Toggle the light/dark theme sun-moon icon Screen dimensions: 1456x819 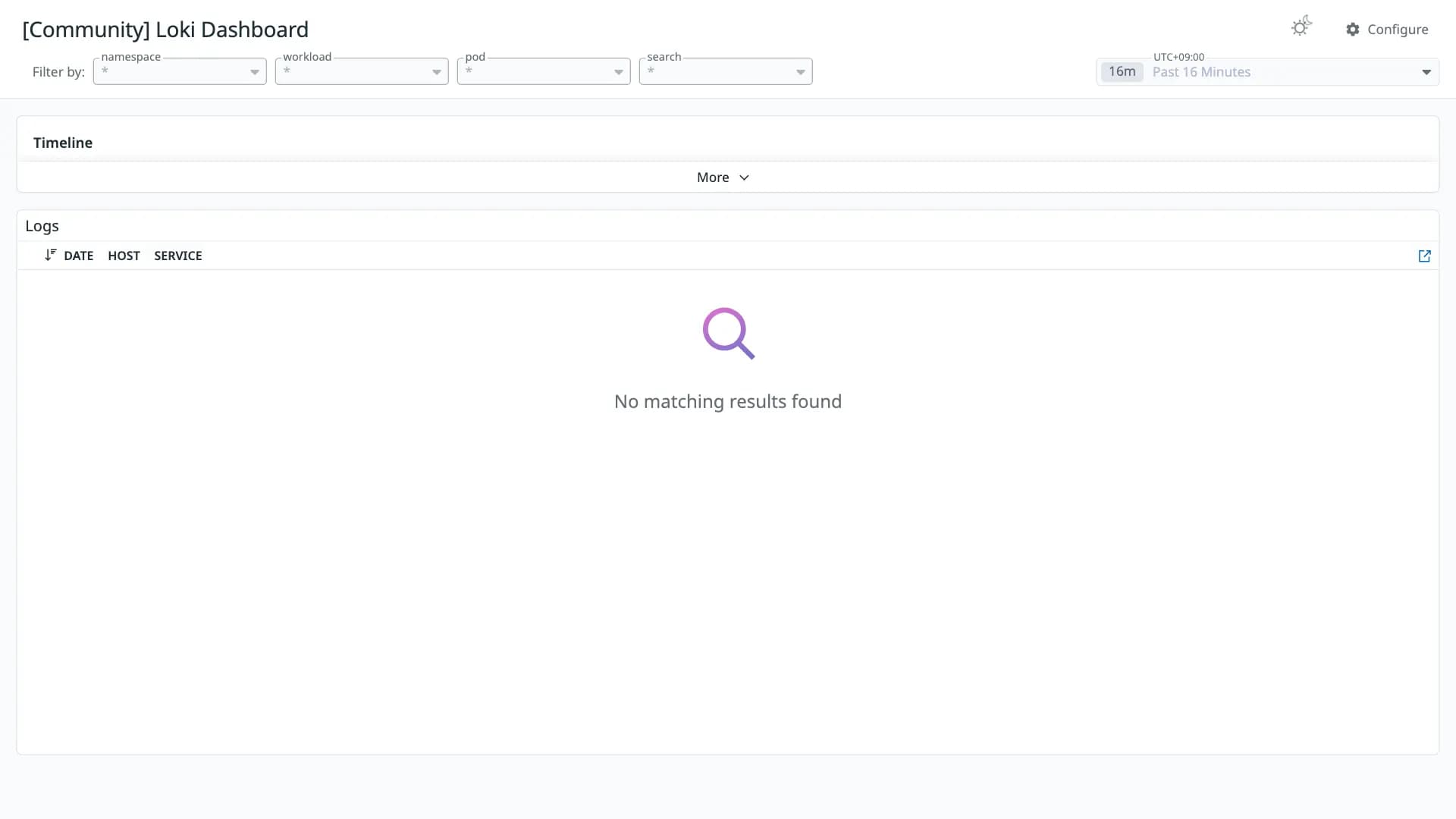pyautogui.click(x=1301, y=27)
